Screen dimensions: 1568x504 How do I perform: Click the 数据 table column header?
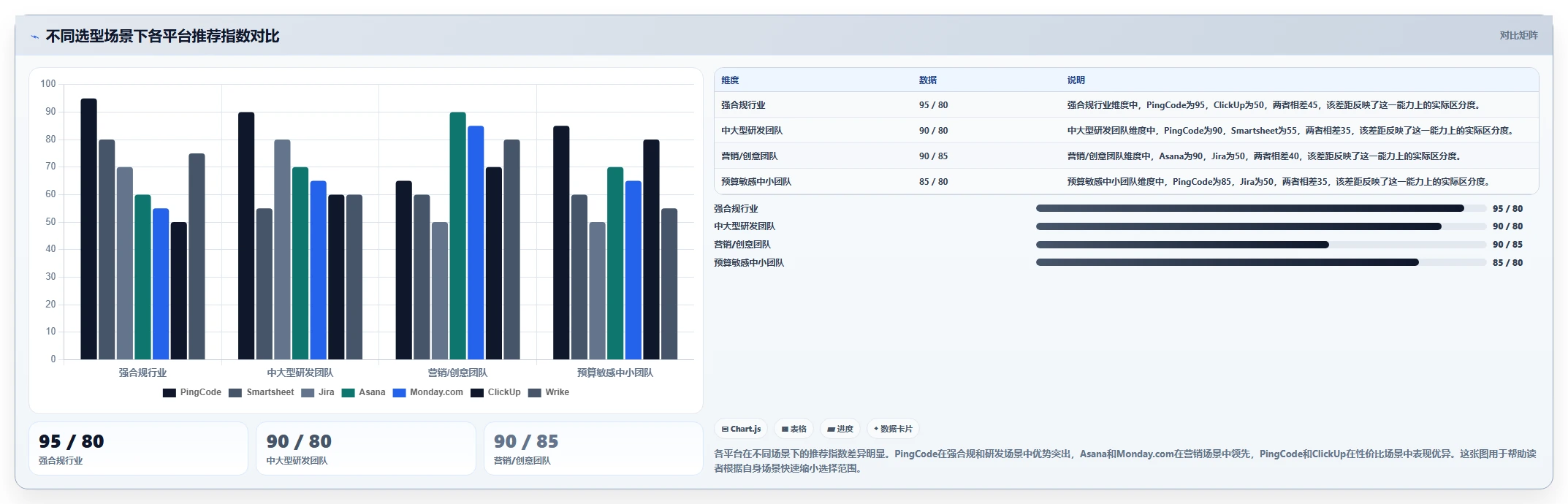[x=928, y=80]
